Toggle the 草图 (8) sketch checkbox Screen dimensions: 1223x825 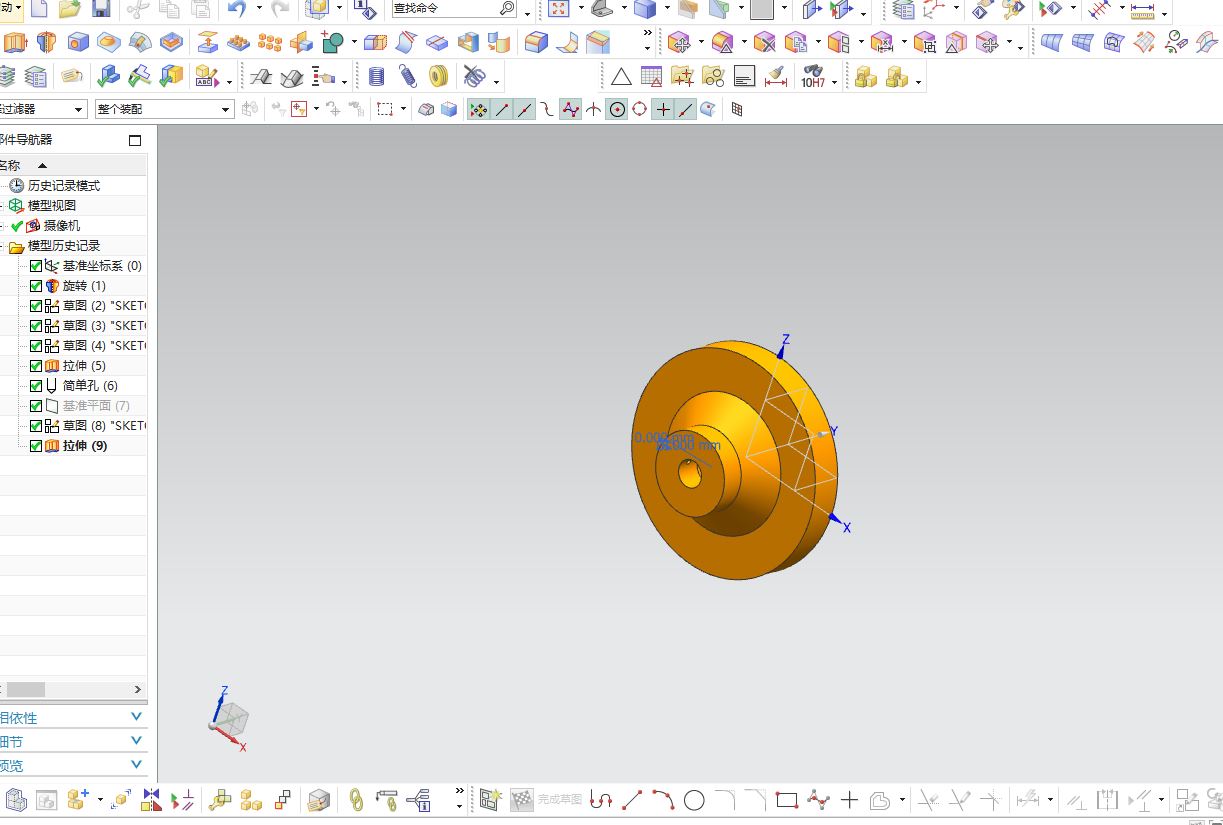tap(36, 426)
